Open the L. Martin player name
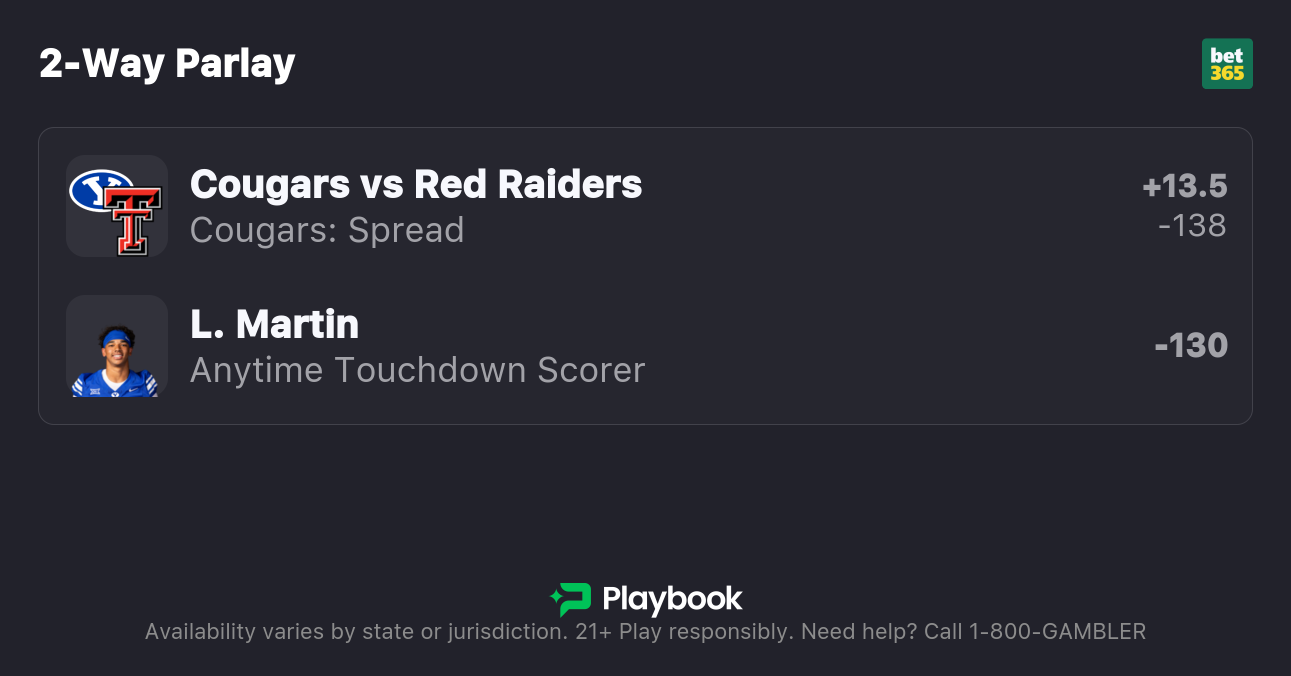This screenshot has width=1291, height=676. pyautogui.click(x=274, y=324)
